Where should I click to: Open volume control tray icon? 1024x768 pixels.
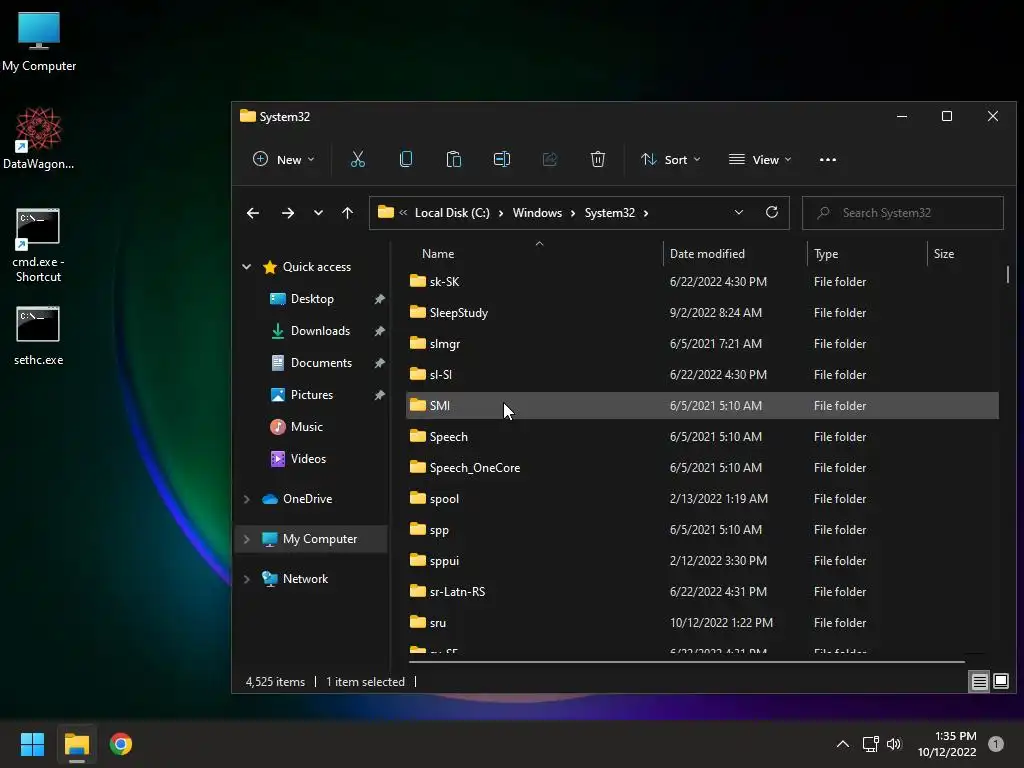pos(894,744)
